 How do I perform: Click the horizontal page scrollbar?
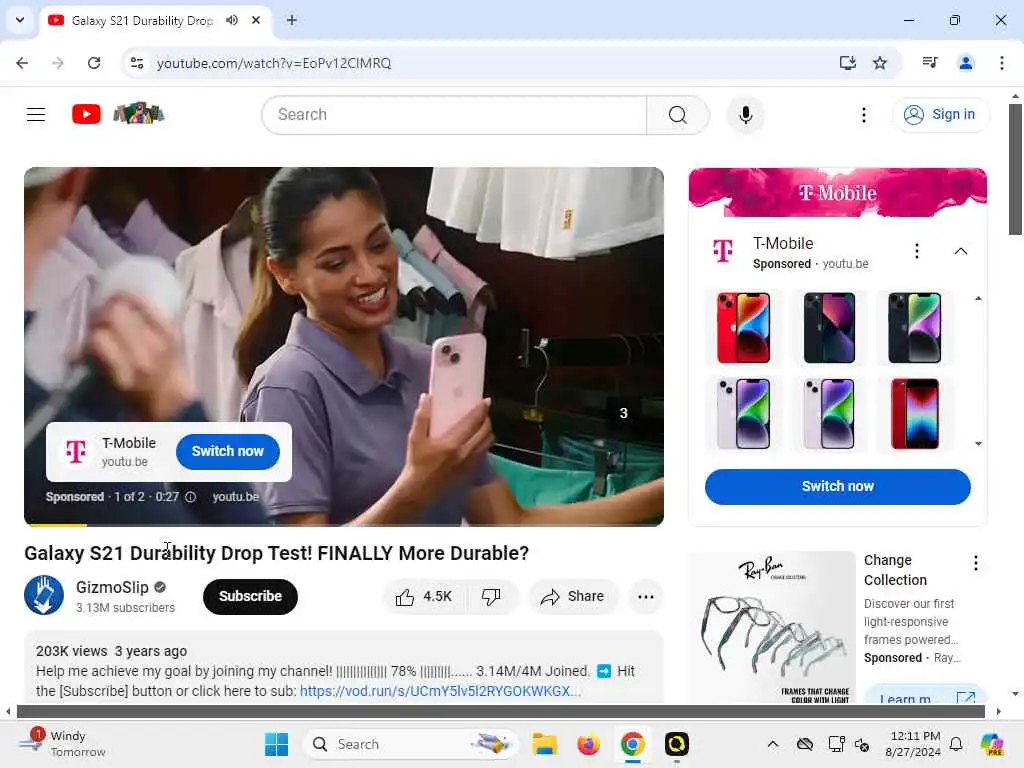500,711
